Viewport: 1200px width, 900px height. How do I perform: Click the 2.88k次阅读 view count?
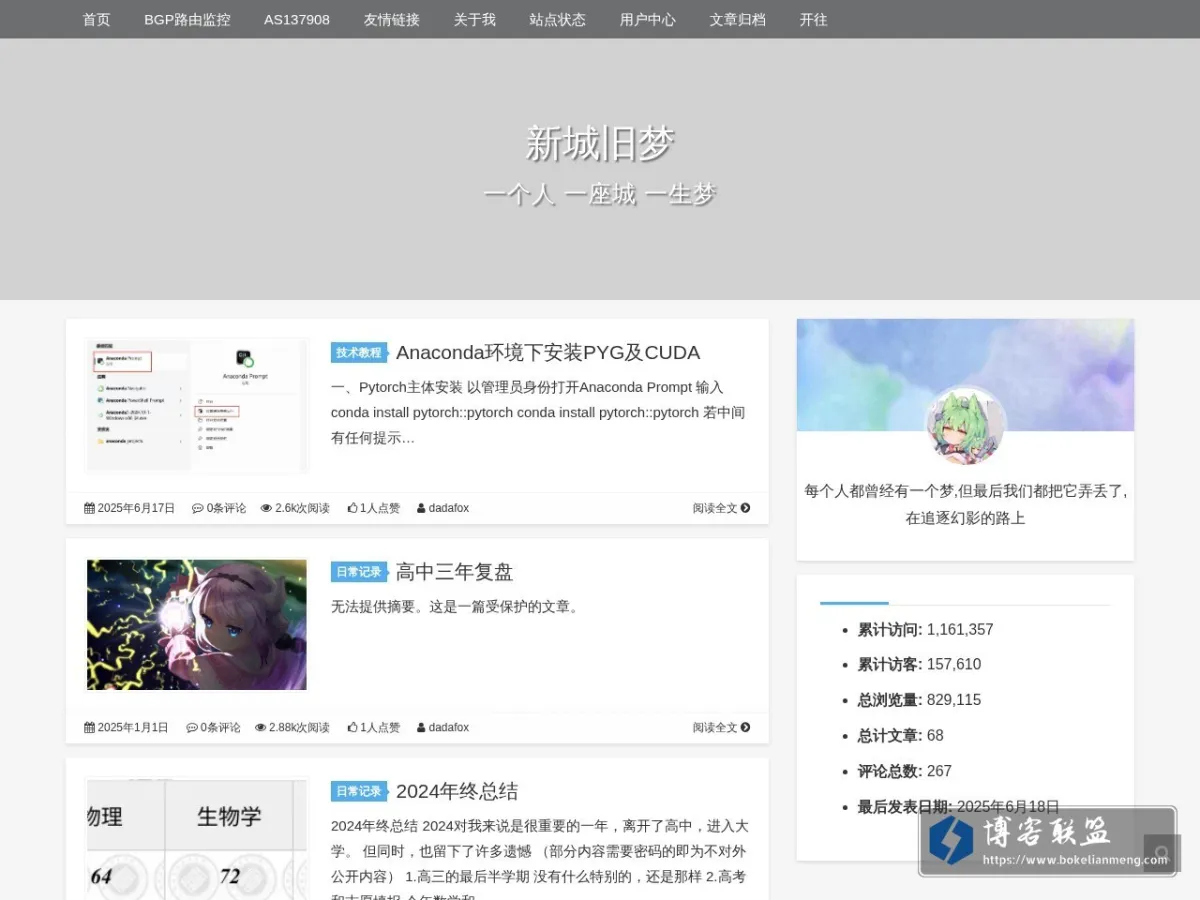coord(299,727)
